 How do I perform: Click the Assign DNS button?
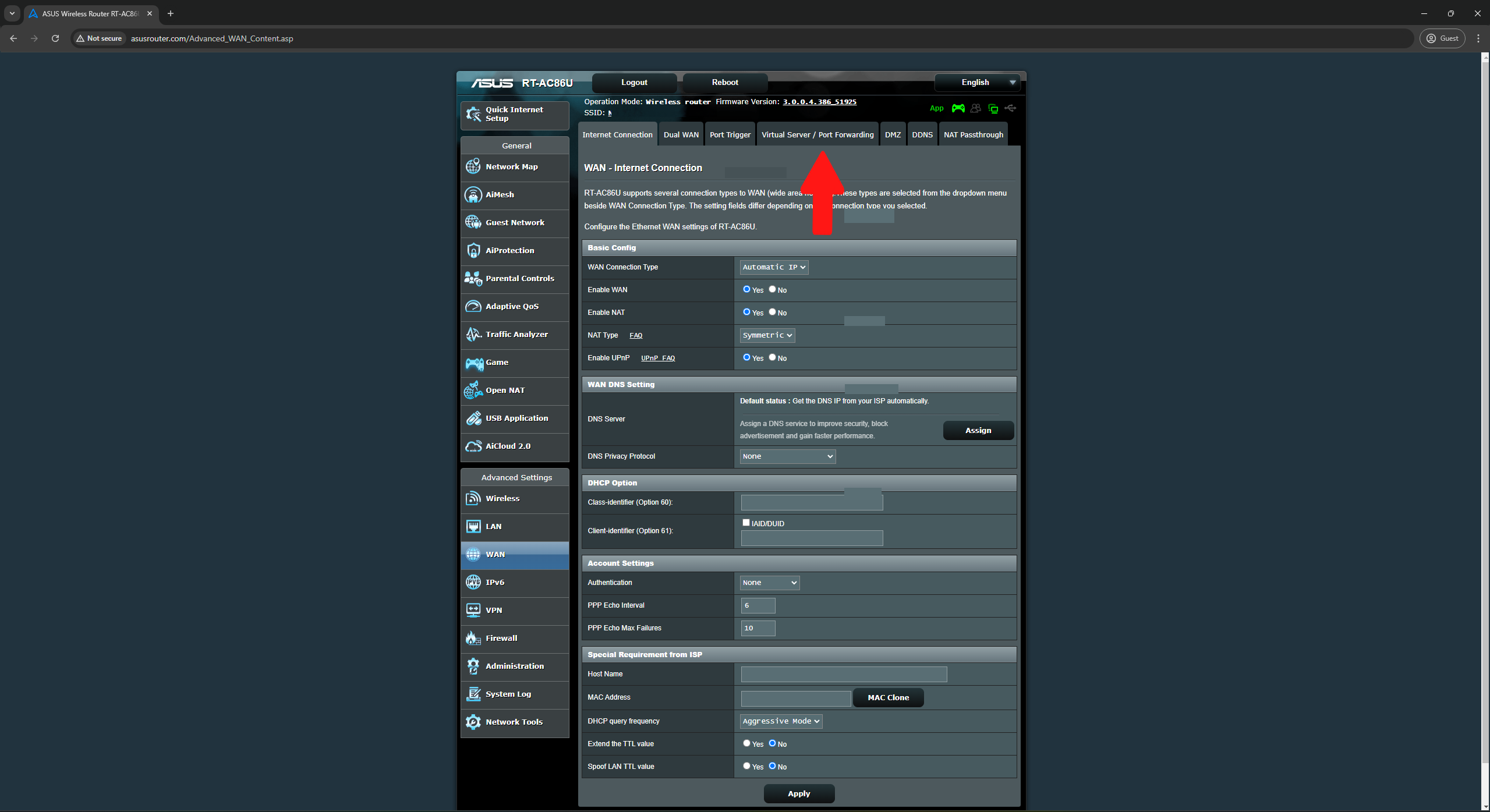pos(978,431)
